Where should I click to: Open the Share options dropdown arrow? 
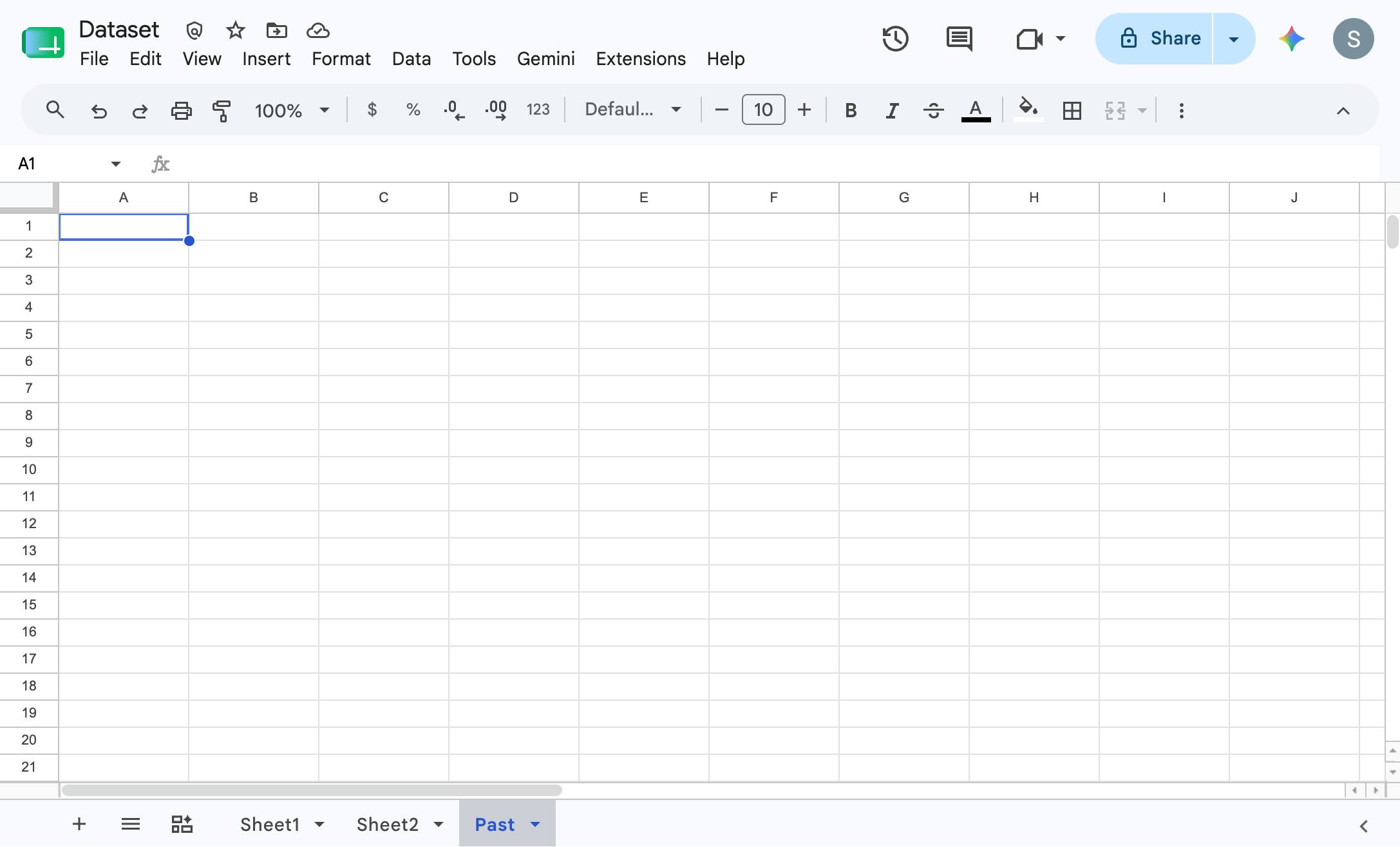[x=1234, y=39]
